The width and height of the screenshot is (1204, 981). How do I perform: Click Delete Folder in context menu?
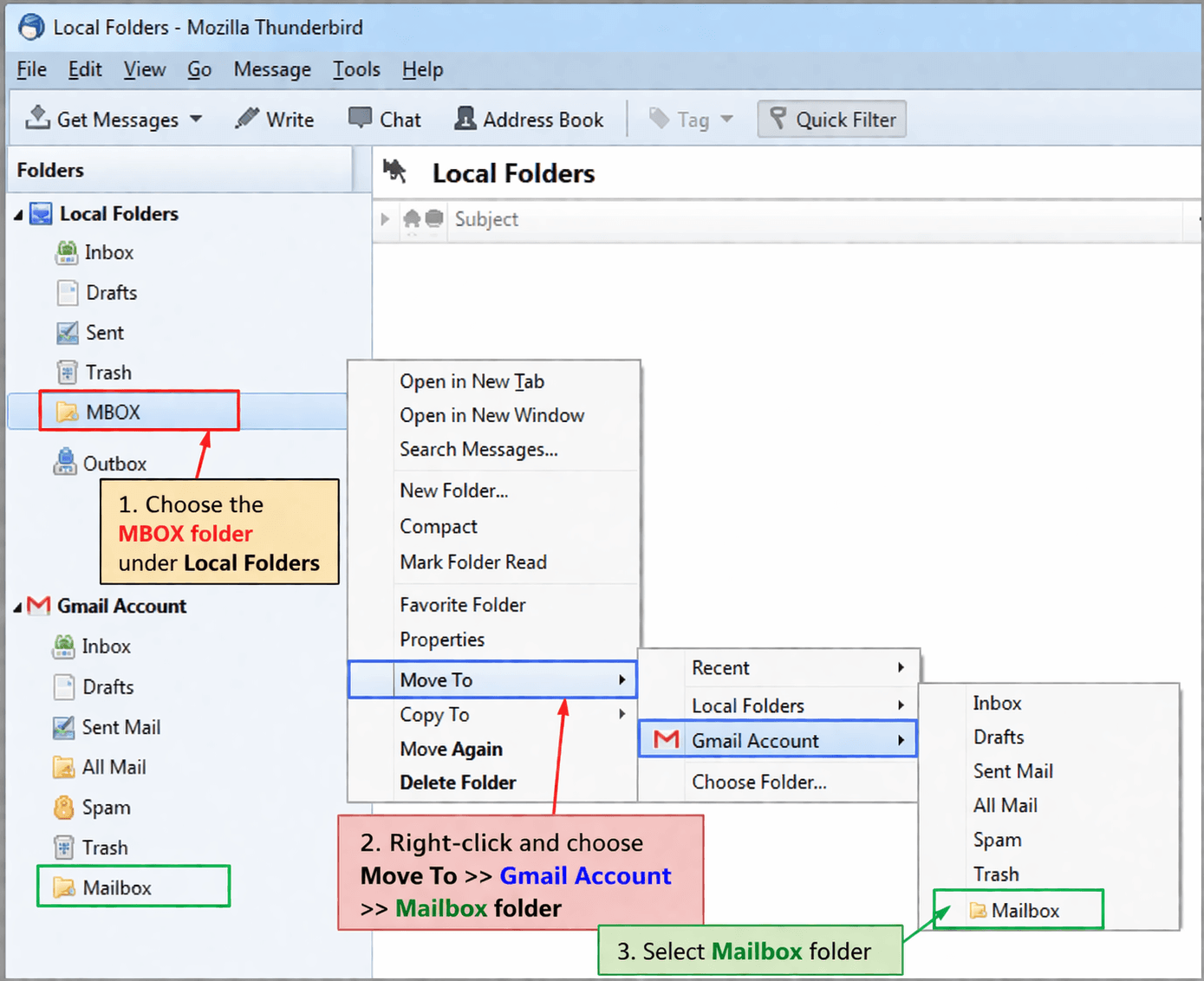tap(458, 783)
